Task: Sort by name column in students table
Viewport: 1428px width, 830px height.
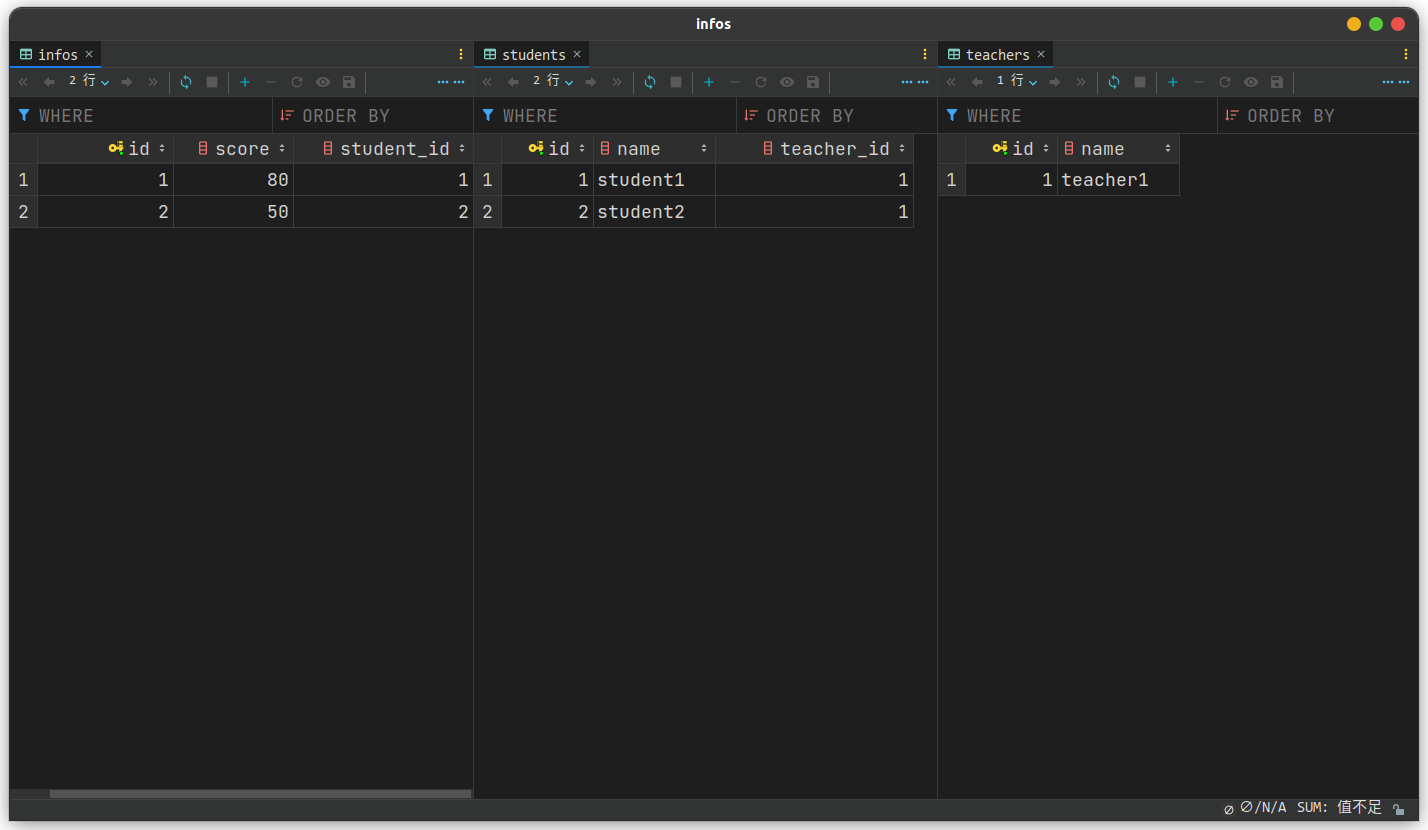Action: (655, 149)
